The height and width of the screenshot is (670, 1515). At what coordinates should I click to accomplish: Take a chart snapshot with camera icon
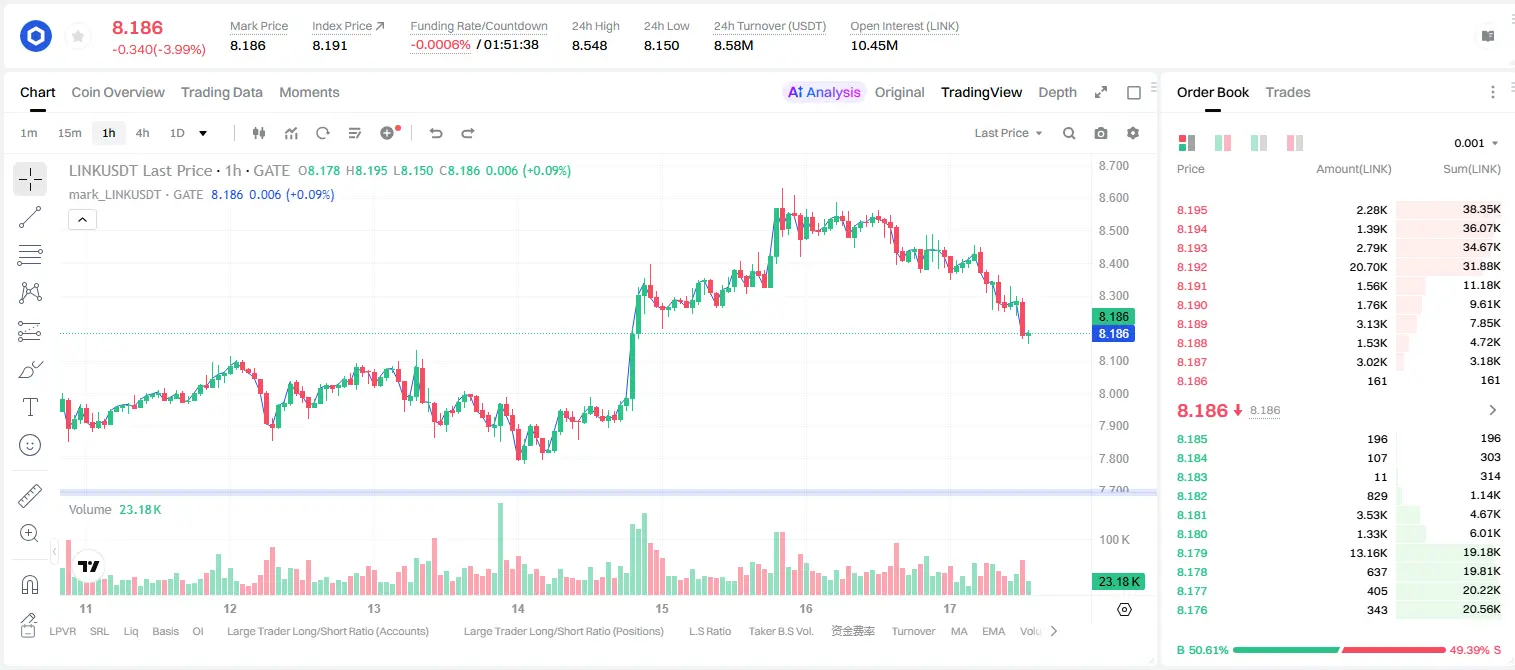pyautogui.click(x=1101, y=133)
